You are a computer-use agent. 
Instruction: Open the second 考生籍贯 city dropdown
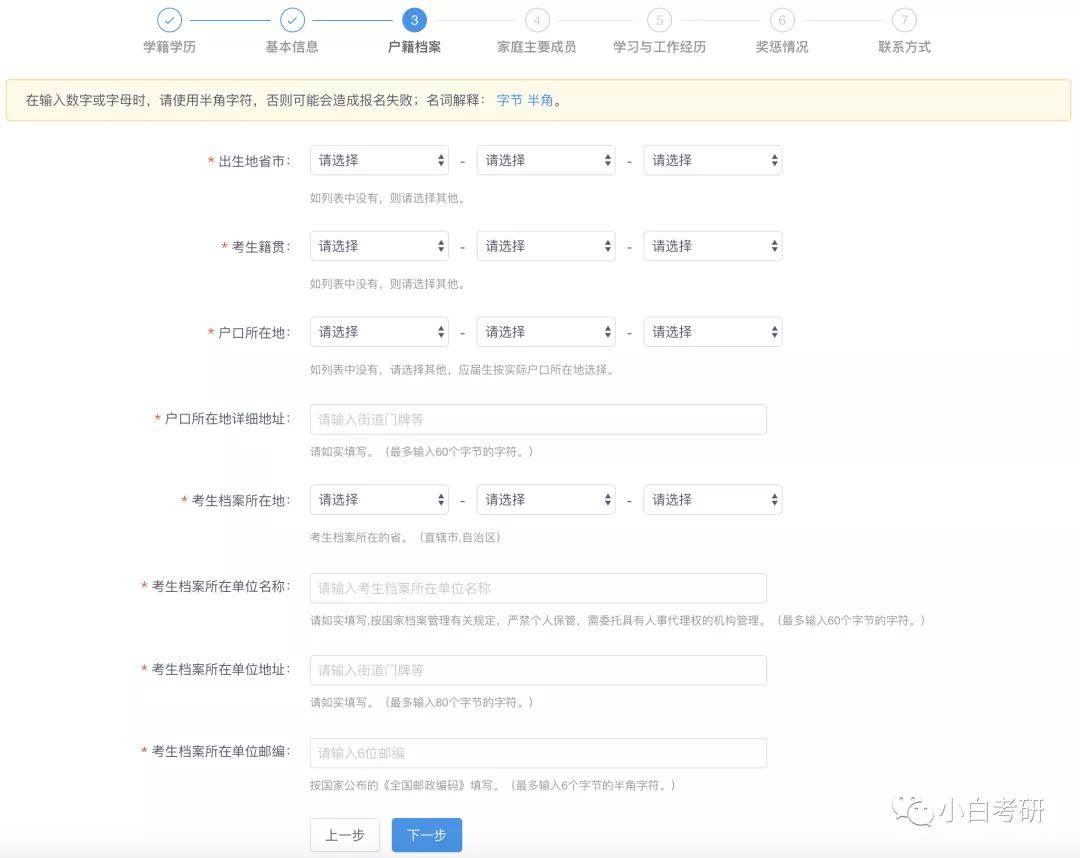[546, 245]
